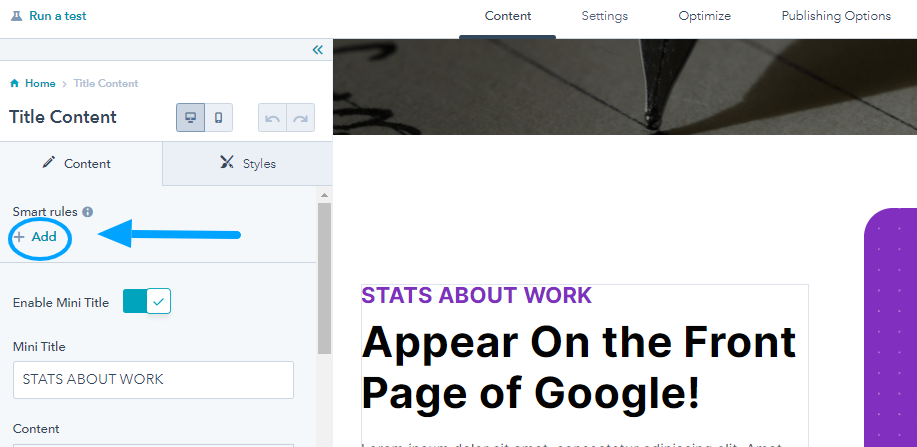
Task: Click the sidebar vertical scrollbar thumb
Action: point(325,278)
